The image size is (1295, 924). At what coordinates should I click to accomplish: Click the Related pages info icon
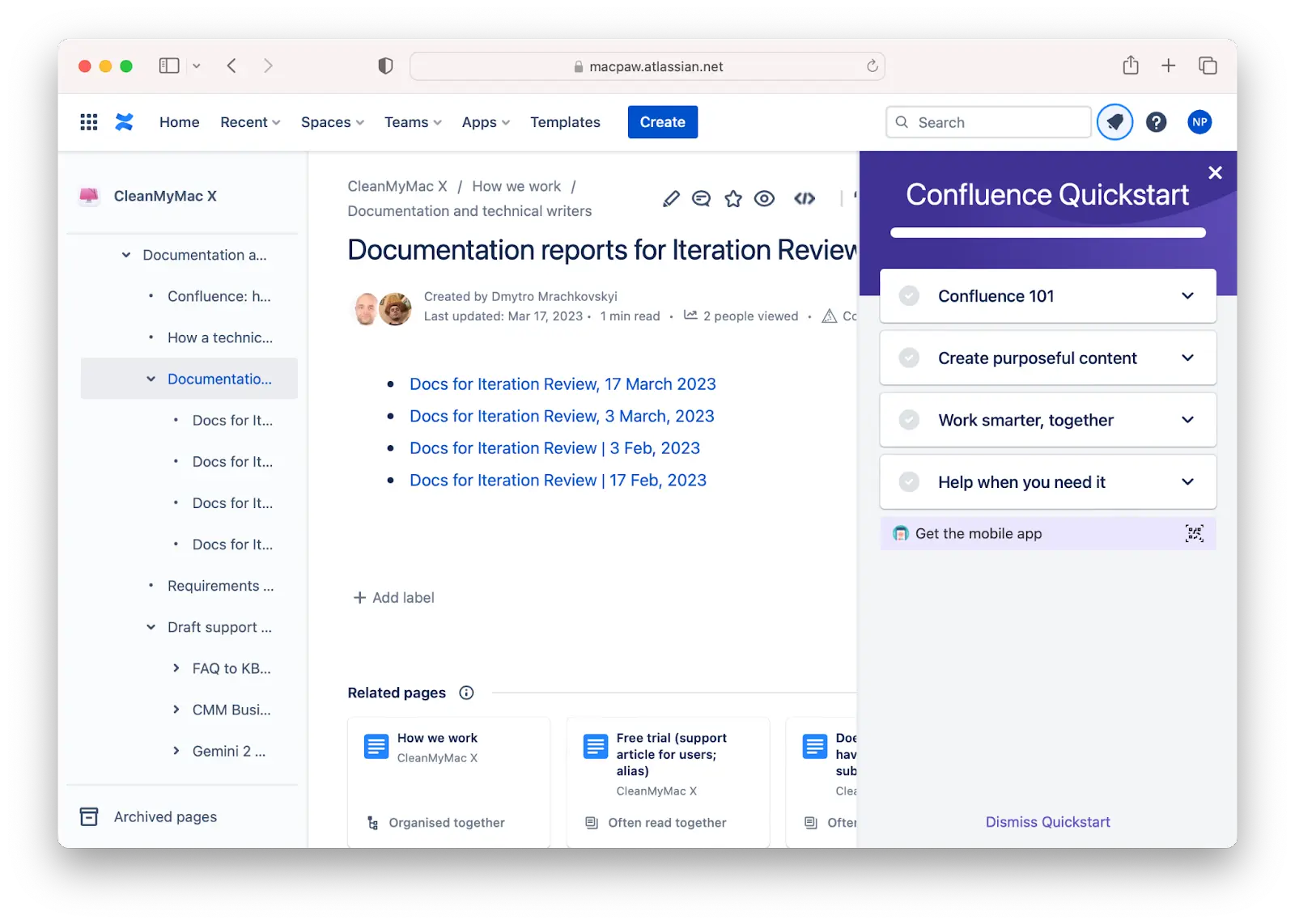466,693
